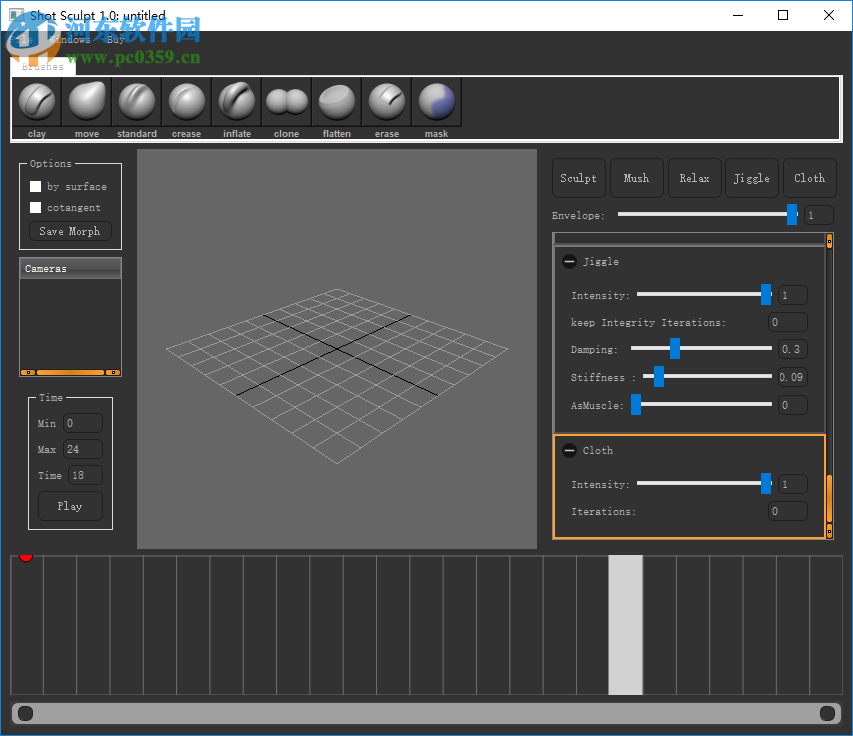This screenshot has width=853, height=736.
Task: Collapse the Jiggle section
Action: 569,261
